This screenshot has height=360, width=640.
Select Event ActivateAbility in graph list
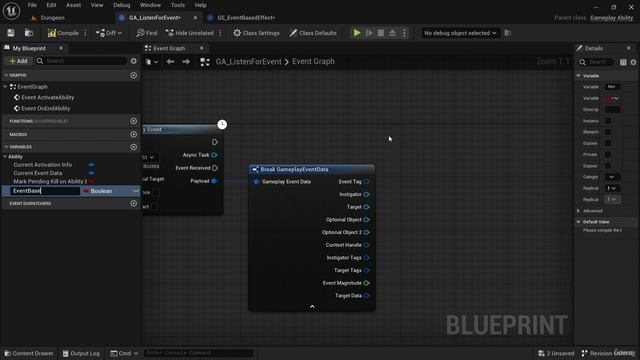[48, 98]
